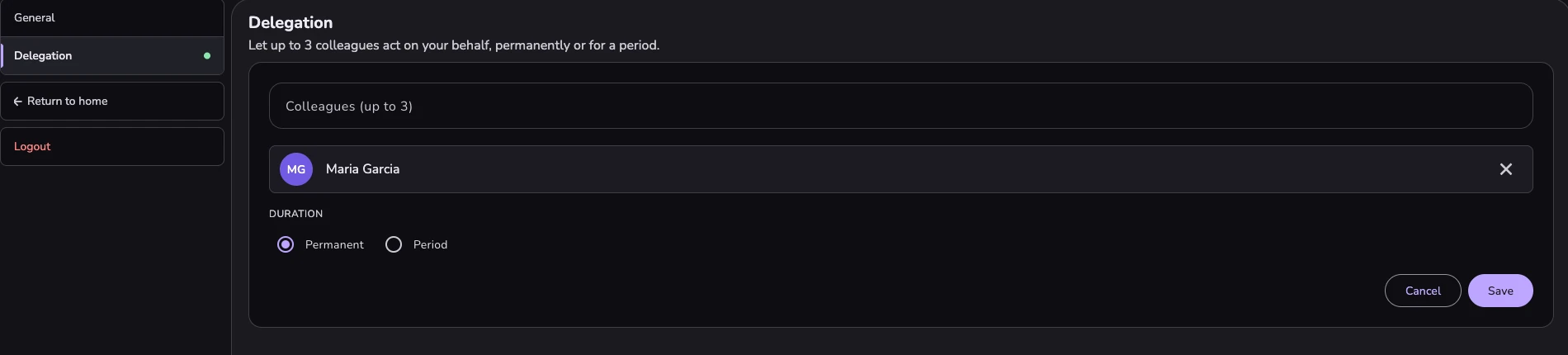Click the Delegation page heading

click(x=290, y=23)
